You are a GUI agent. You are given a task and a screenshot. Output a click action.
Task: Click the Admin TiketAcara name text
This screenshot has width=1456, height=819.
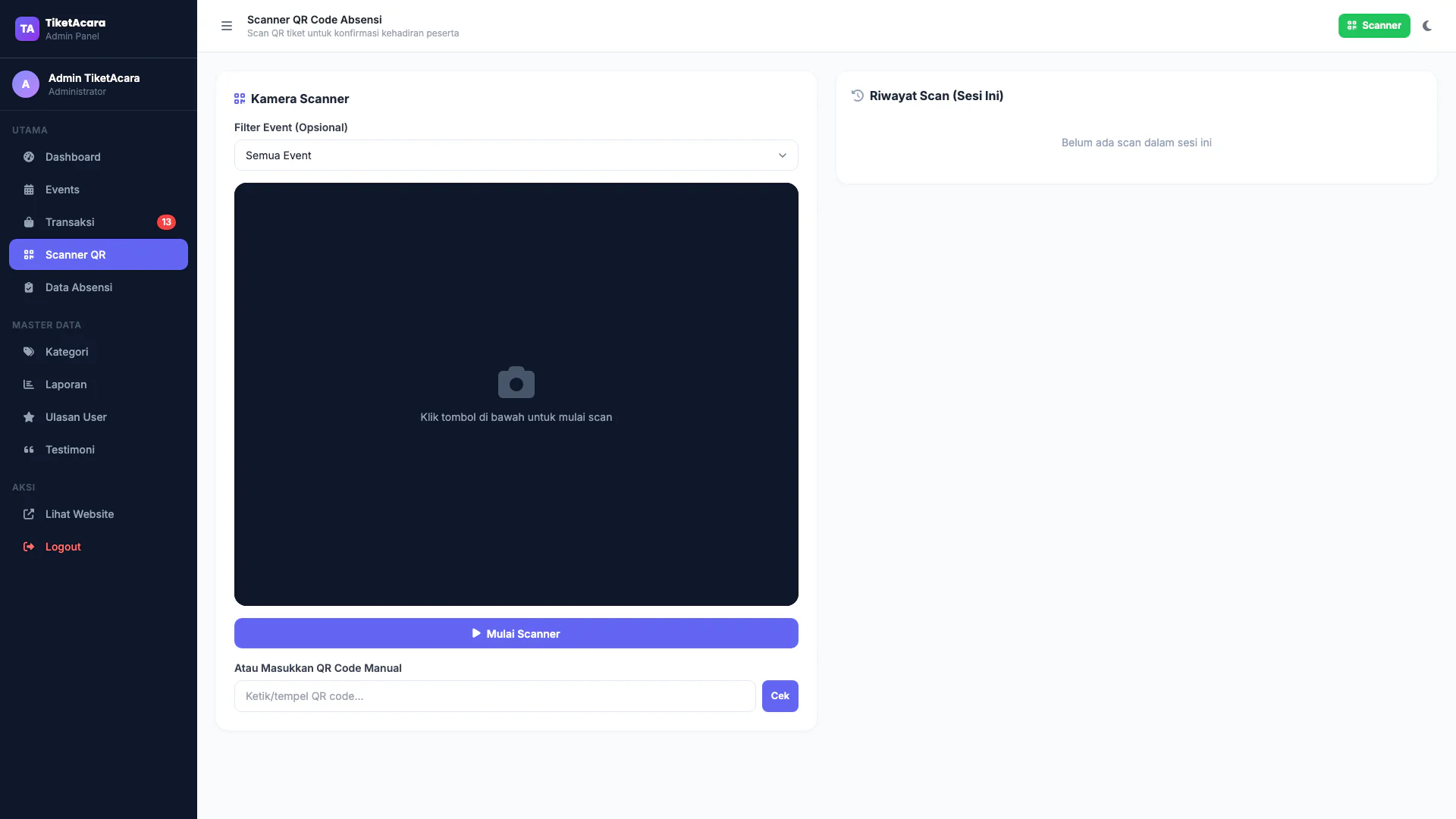coord(94,78)
